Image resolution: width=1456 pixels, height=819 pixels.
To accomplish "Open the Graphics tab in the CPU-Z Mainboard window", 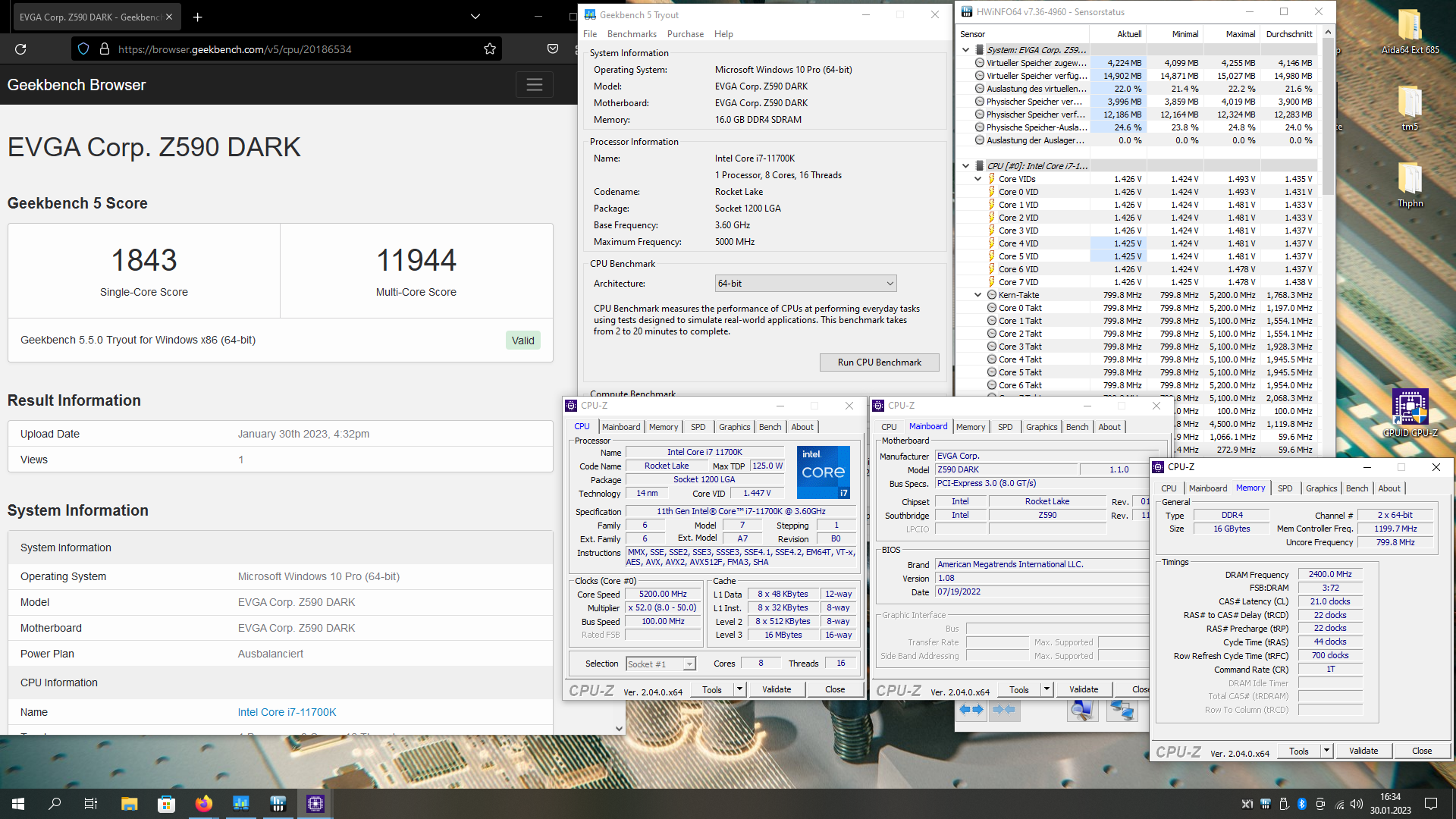I will 1041,427.
